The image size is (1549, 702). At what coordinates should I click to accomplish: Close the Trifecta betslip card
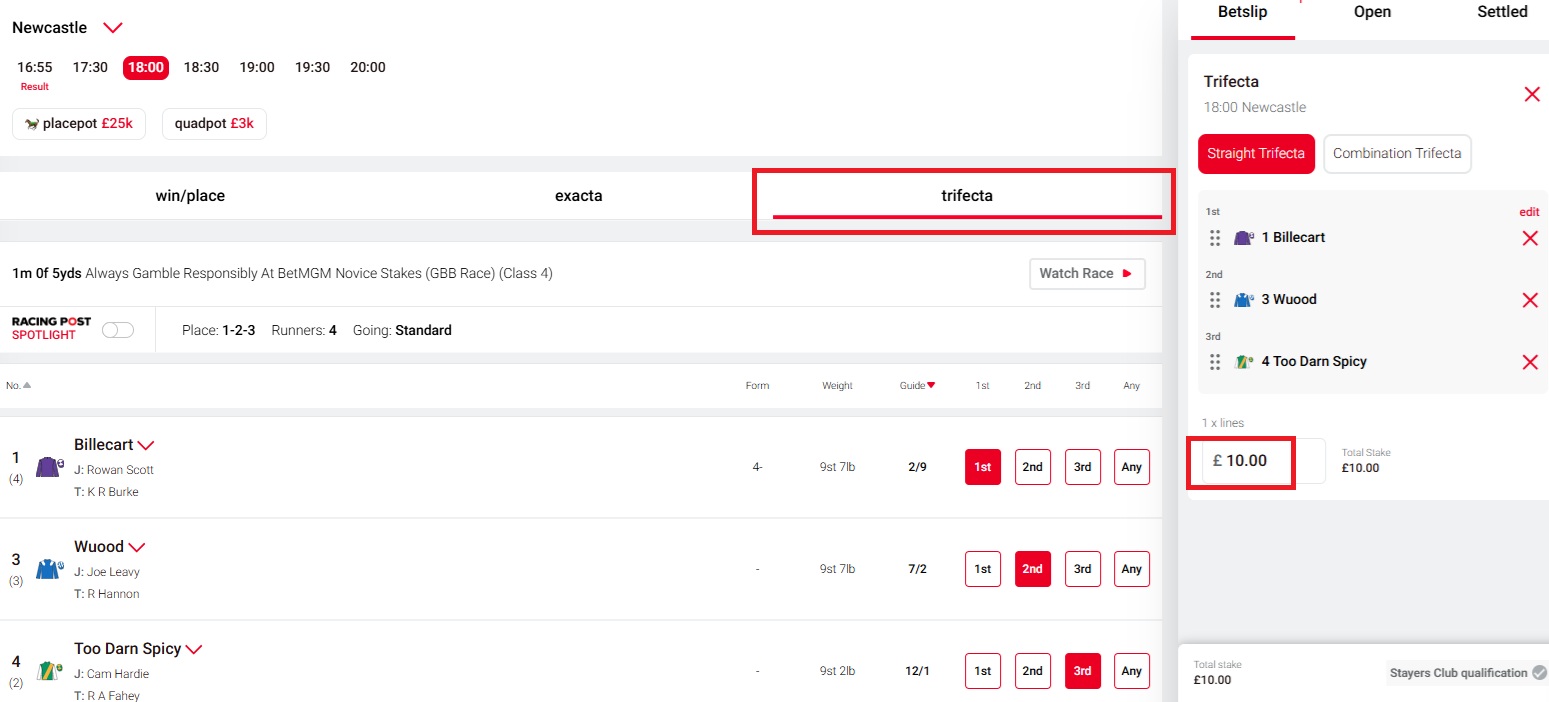1531,94
